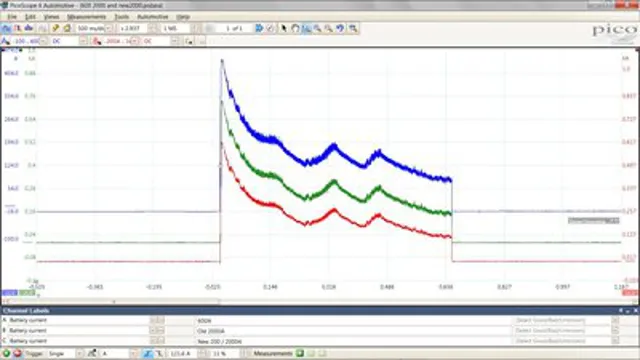This screenshot has width=640, height=360.
Task: Click the zoom in magnifier
Action: [317, 28]
